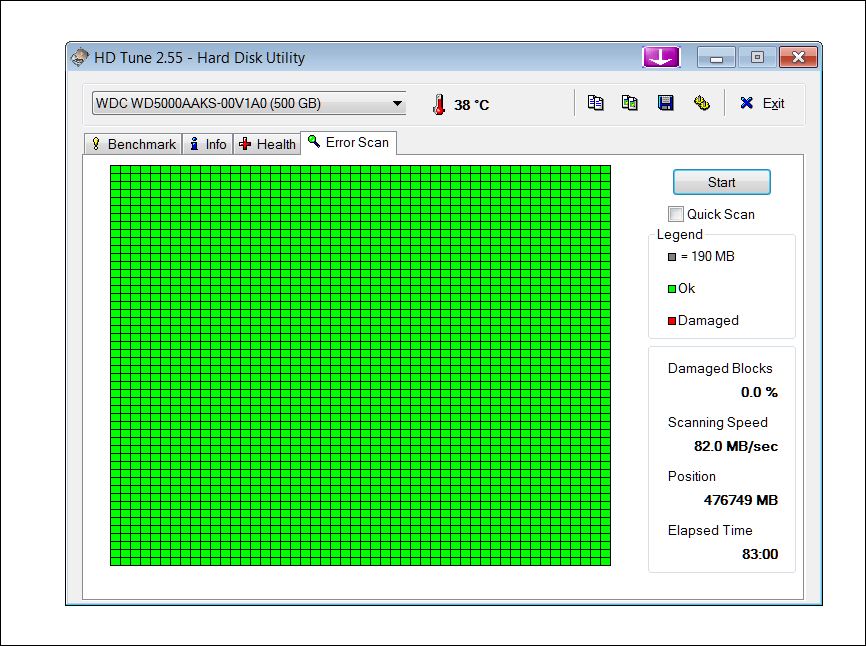Image resolution: width=866 pixels, height=646 pixels.
Task: Switch to the Benchmark tab
Action: click(133, 144)
